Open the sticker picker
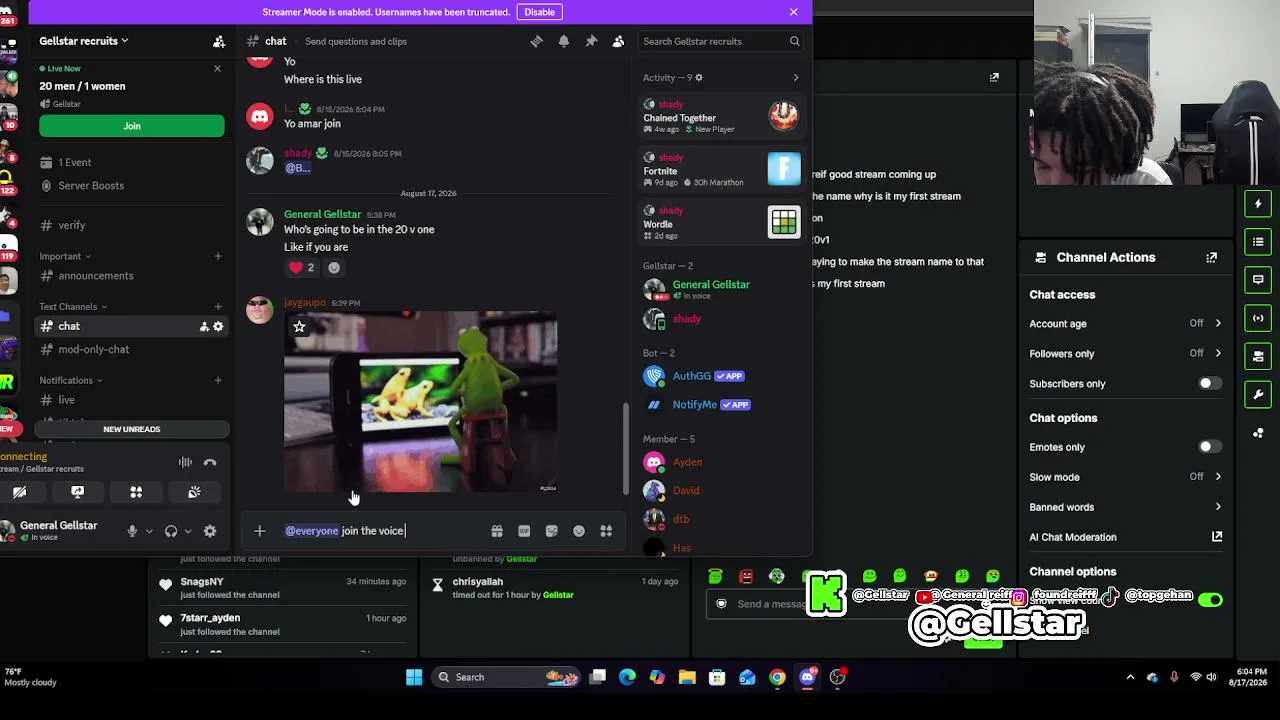Screen dimensions: 1280x720 pos(551,531)
